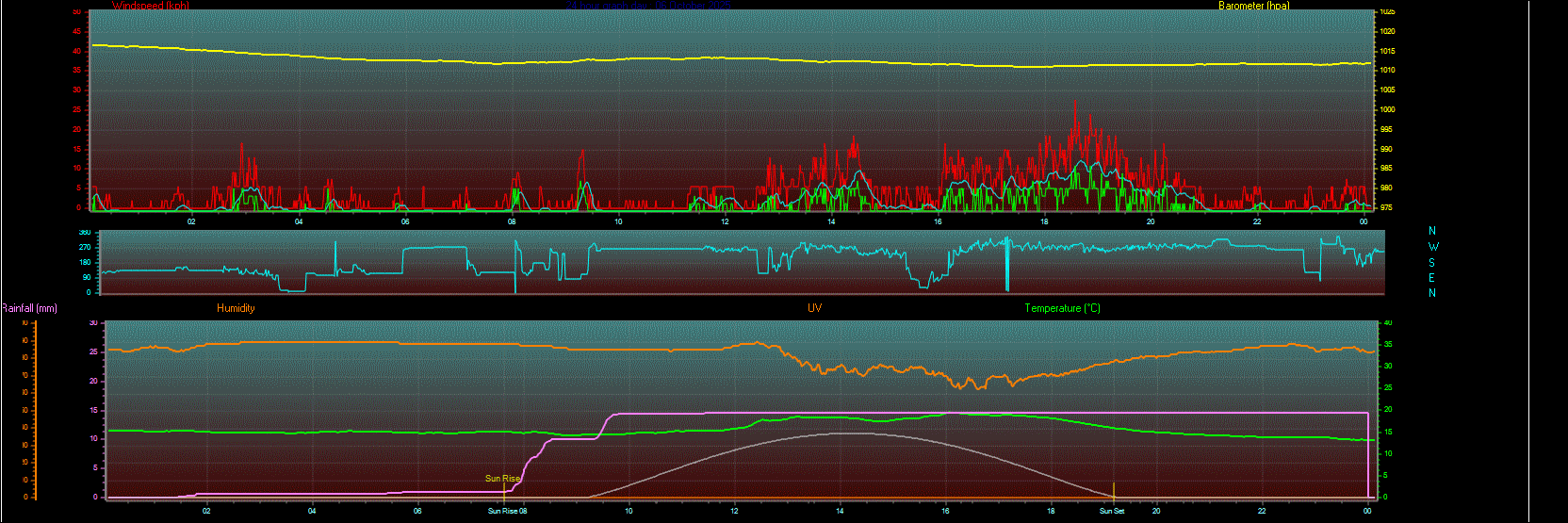
Task: Click the UV legend label
Action: click(814, 308)
